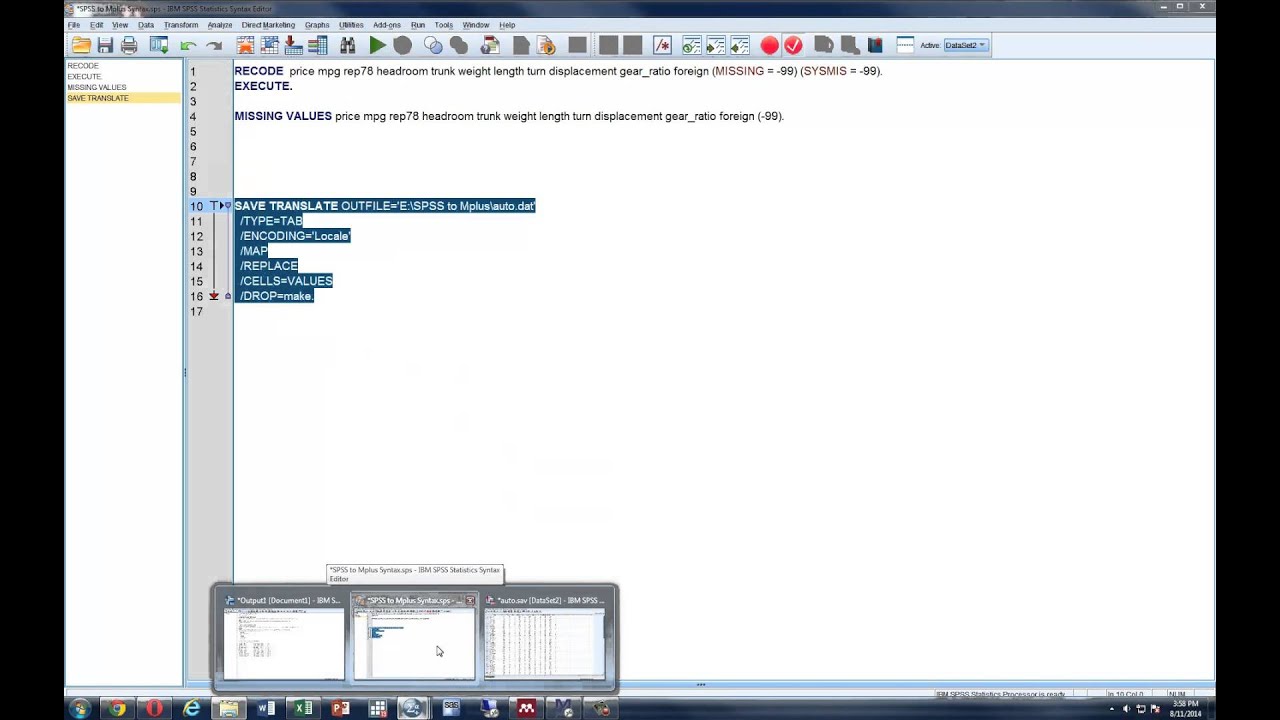Click the syntax help overlapping-circles icon
Viewport: 1280px width, 720px height.
tap(433, 45)
